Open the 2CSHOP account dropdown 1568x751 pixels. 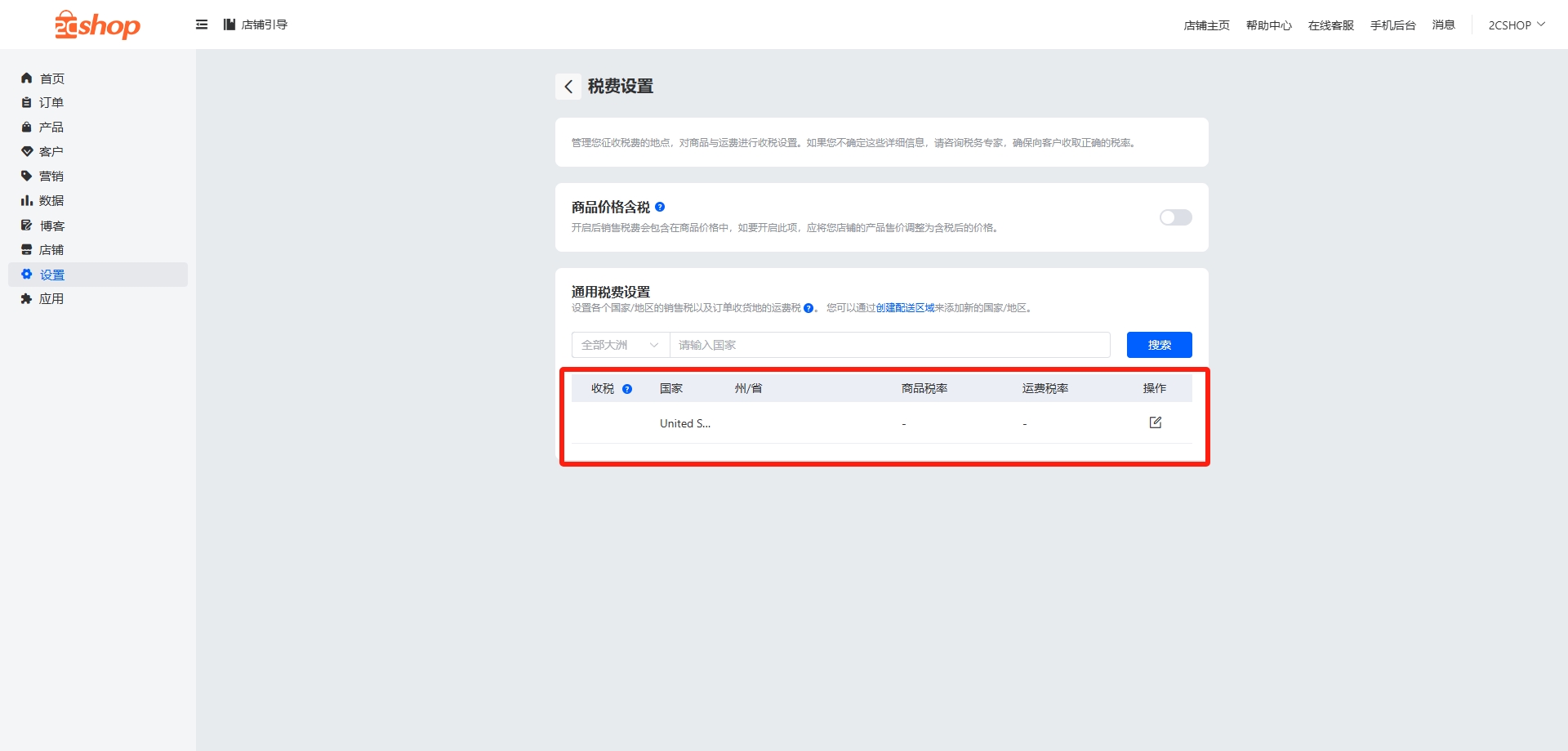pos(1516,25)
